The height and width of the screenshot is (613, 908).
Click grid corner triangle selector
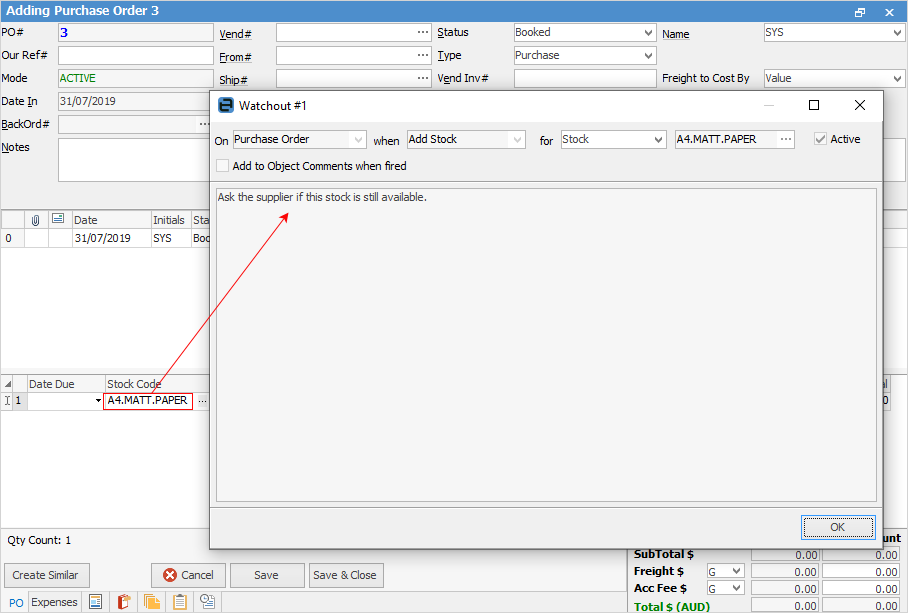click(x=8, y=384)
